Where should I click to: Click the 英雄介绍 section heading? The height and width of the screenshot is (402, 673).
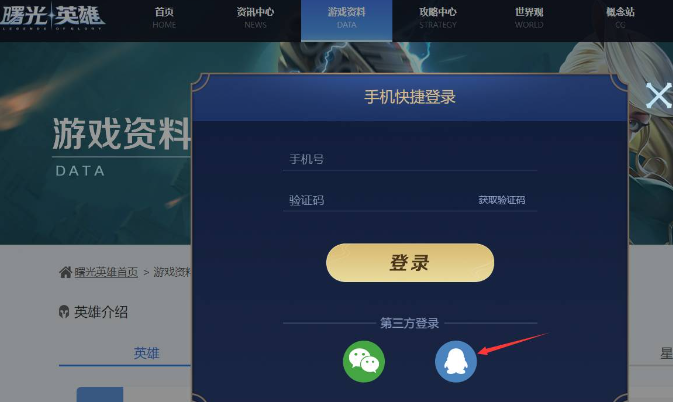(101, 312)
